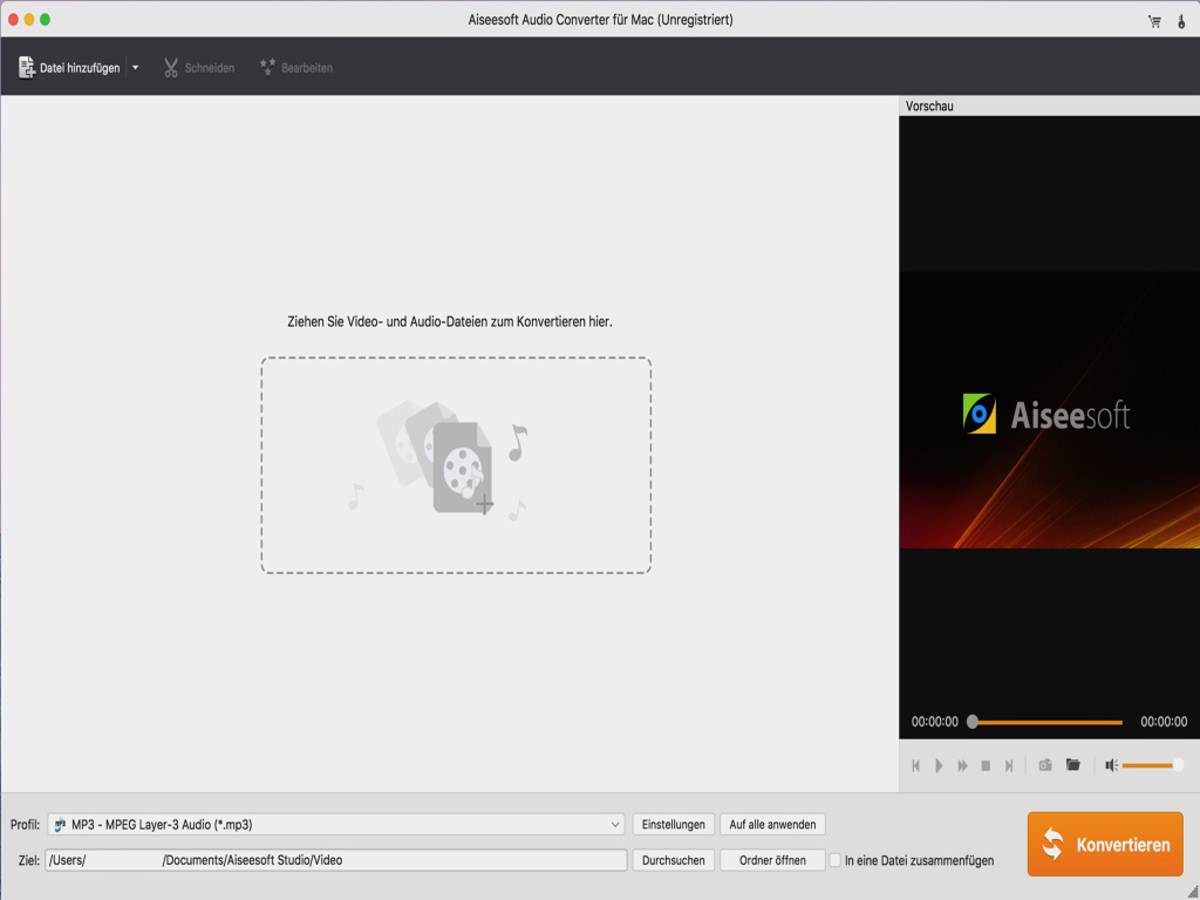Screen dimensions: 1200x900
Task: Stop the preview playback
Action: 984,765
